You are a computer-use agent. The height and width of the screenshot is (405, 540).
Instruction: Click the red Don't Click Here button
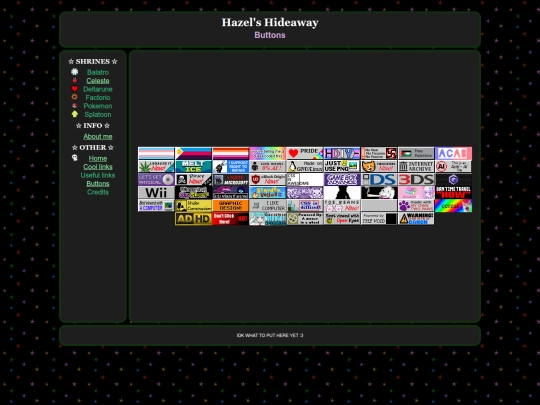230,219
